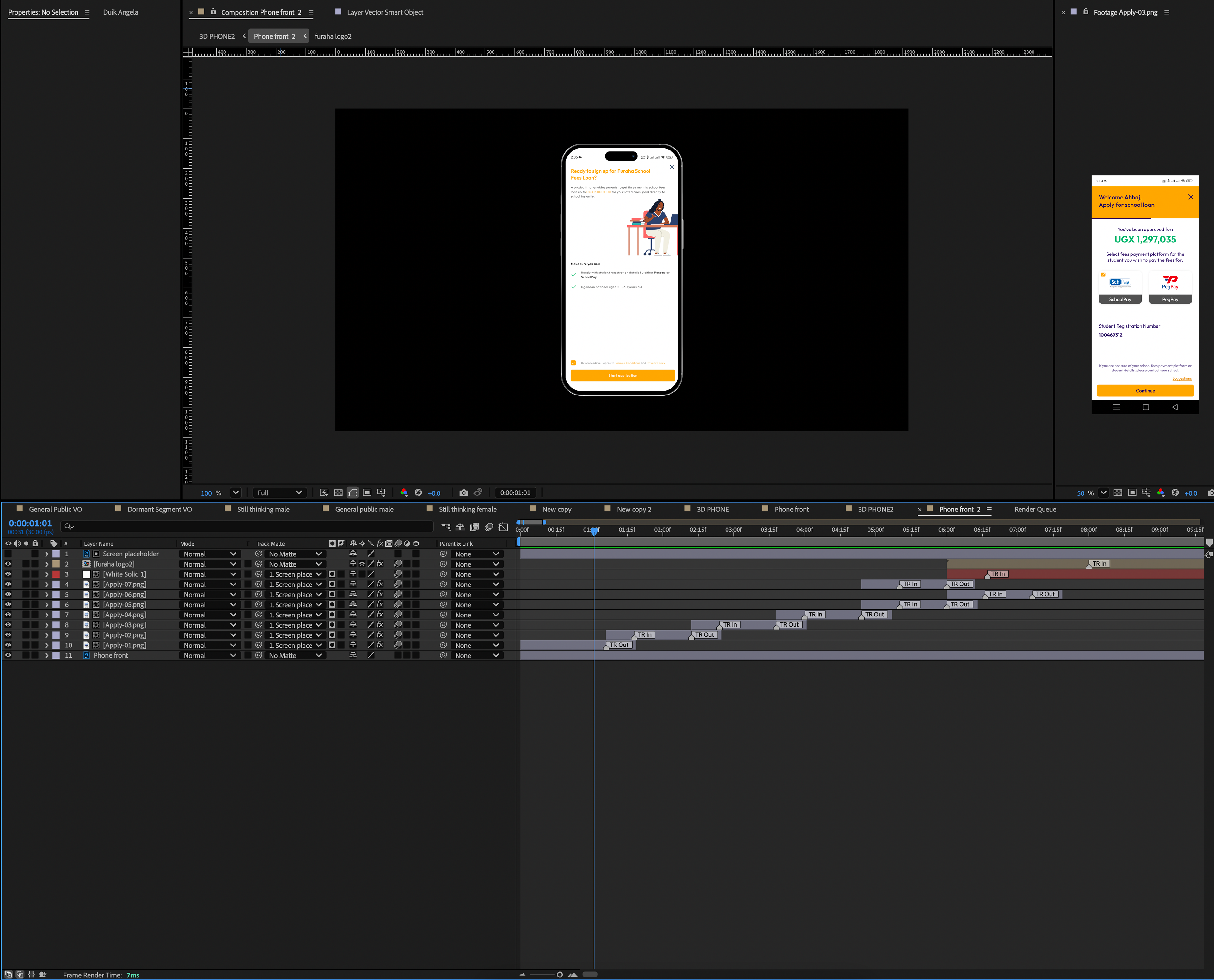This screenshot has width=1214, height=980.
Task: Click the red label swatch of White Solid 1
Action: (56, 574)
